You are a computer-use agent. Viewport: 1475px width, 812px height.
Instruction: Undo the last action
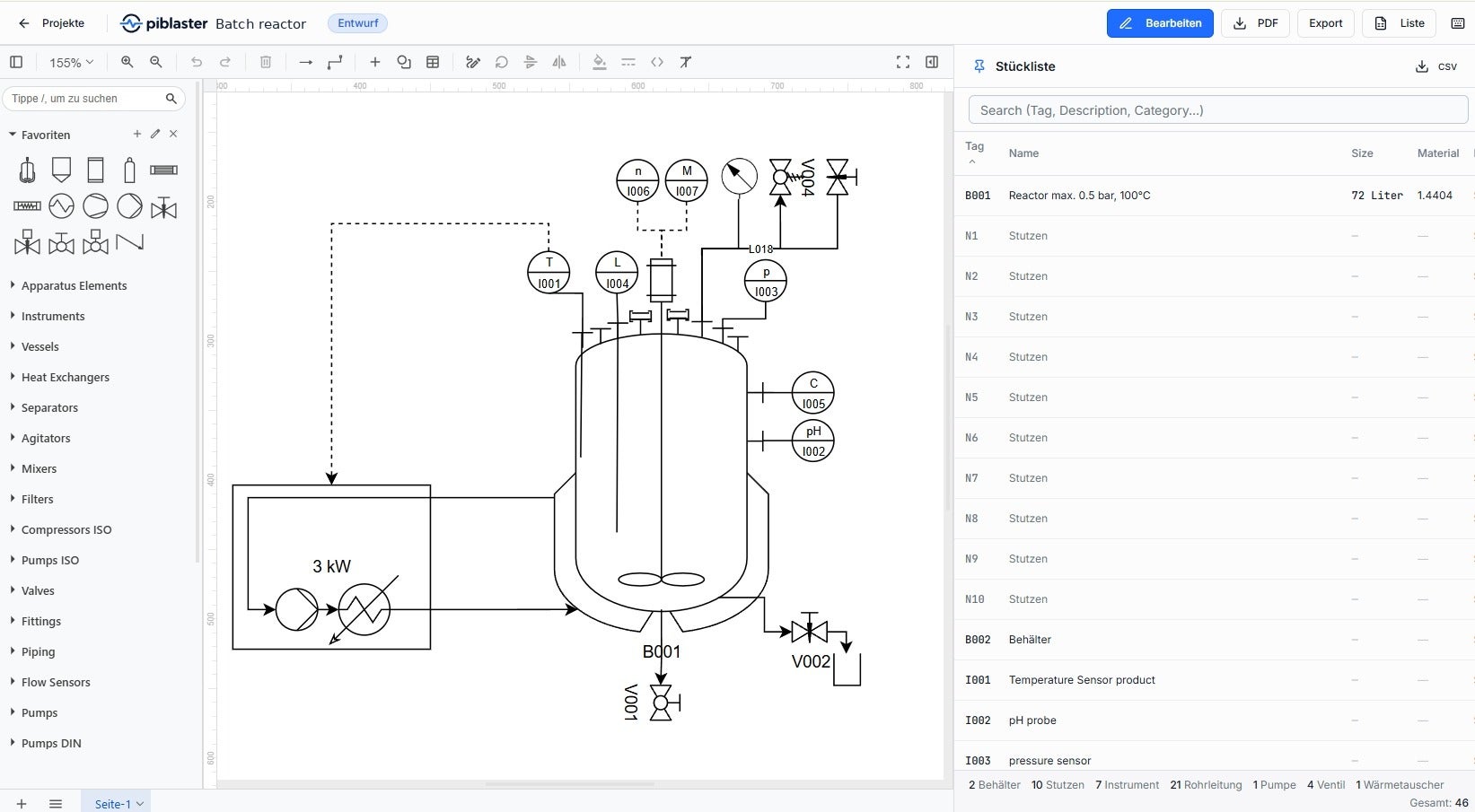coord(197,62)
